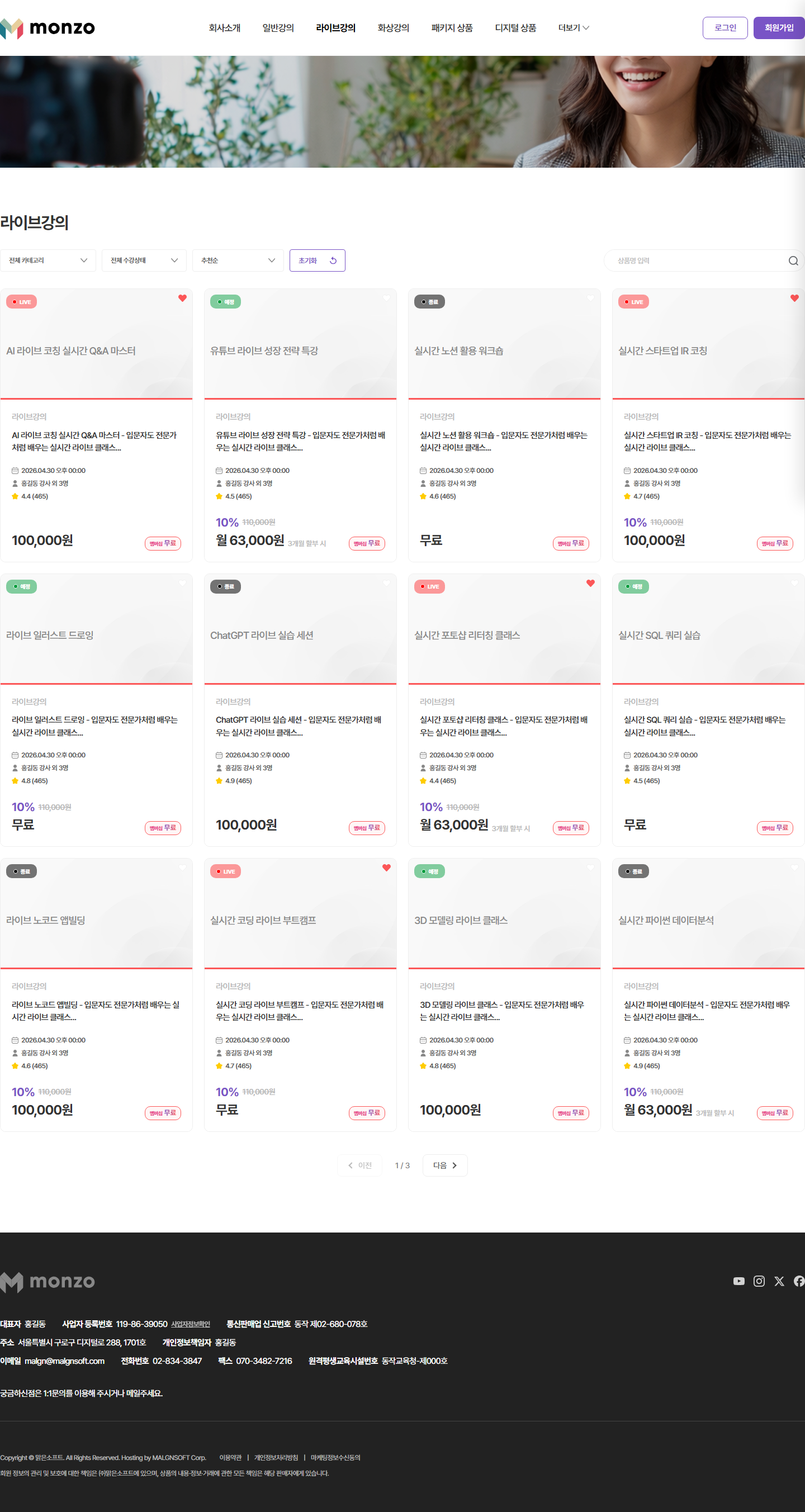The height and width of the screenshot is (1512, 805).
Task: Expand the 전체 카테고리 dropdown
Action: coord(48,260)
